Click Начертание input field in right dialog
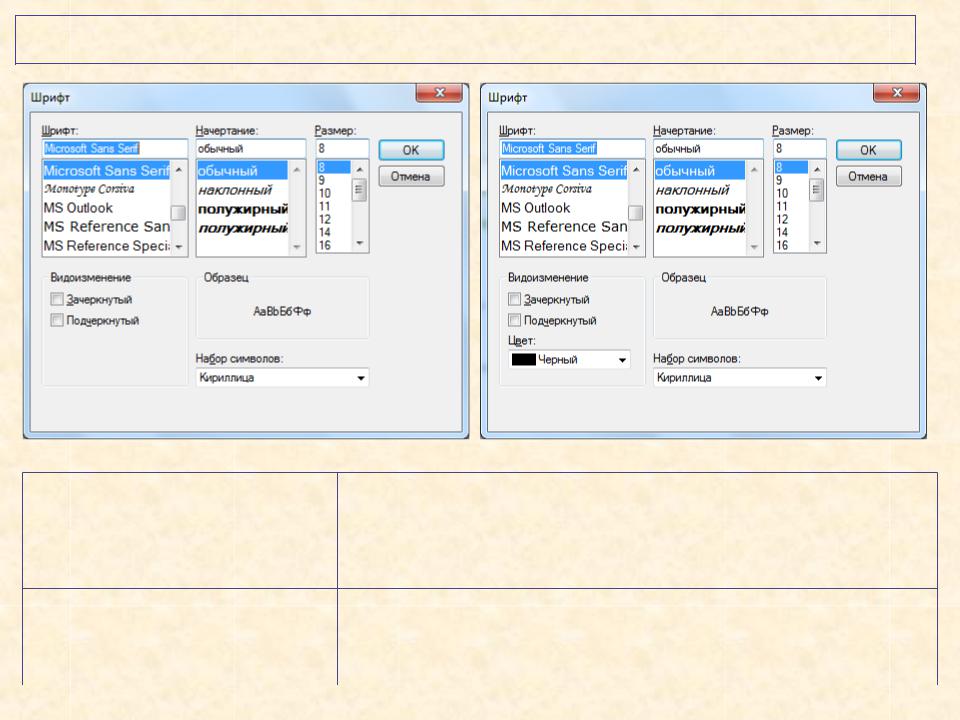The image size is (960, 720). (708, 148)
